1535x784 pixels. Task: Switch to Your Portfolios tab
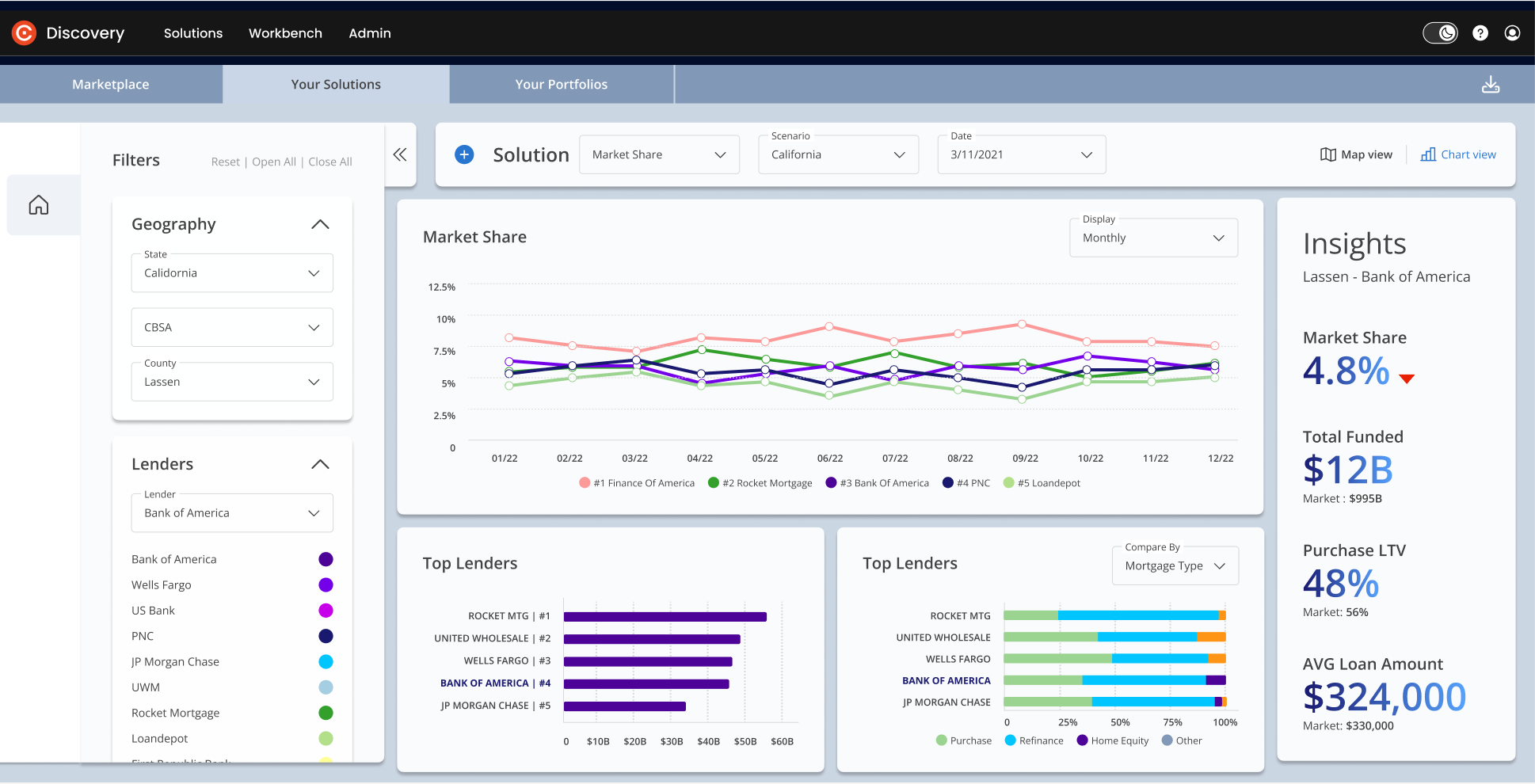[562, 84]
